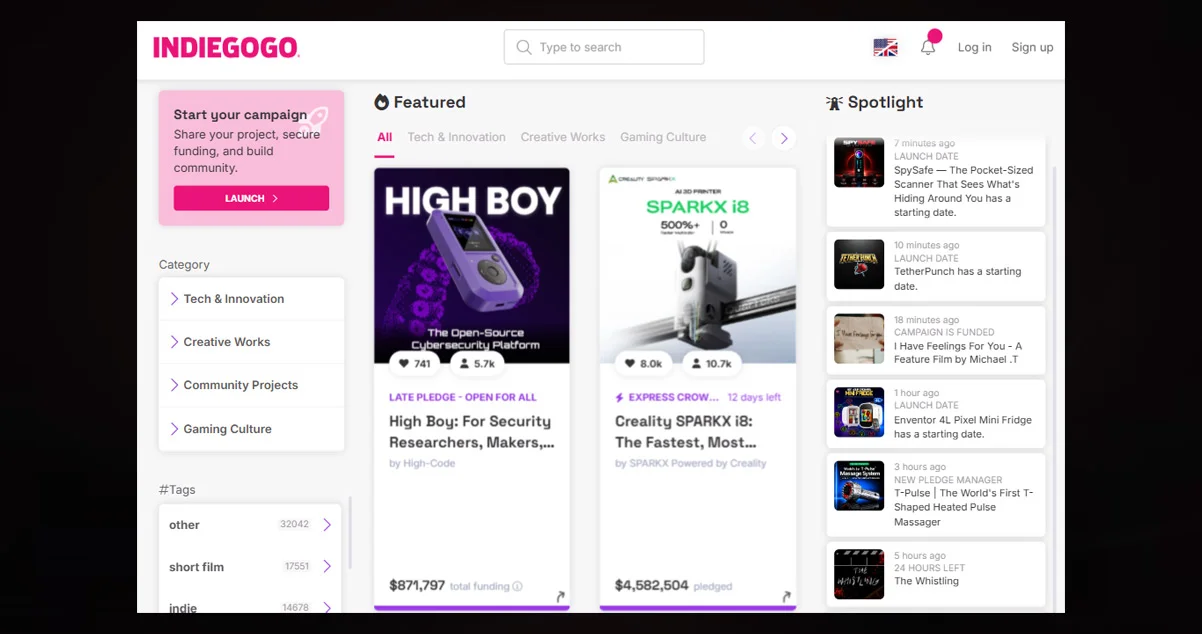Click the Indiegogo logo
Image resolution: width=1202 pixels, height=634 pixels.
point(226,47)
